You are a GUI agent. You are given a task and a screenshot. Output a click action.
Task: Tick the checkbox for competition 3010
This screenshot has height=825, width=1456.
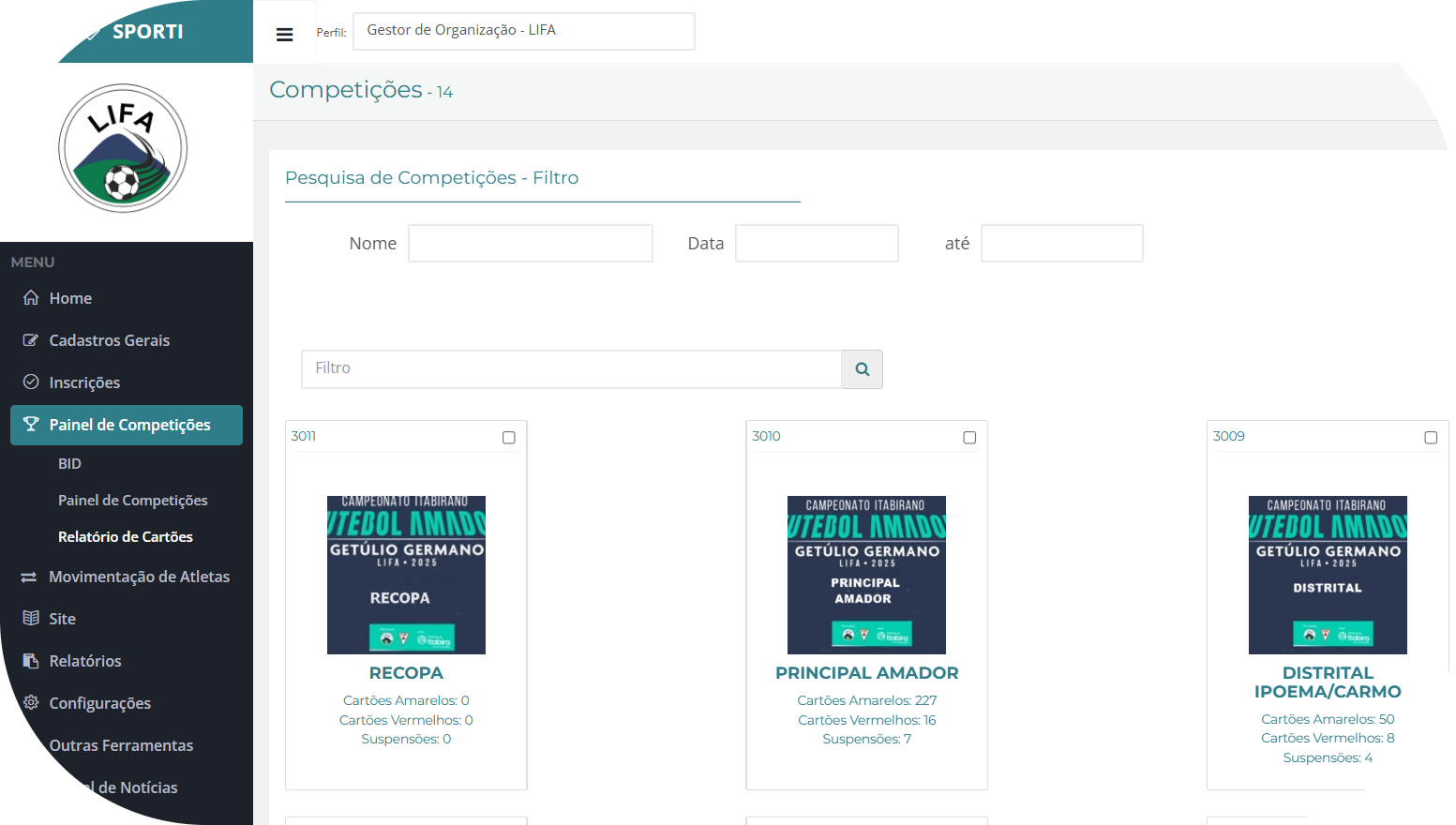tap(969, 438)
